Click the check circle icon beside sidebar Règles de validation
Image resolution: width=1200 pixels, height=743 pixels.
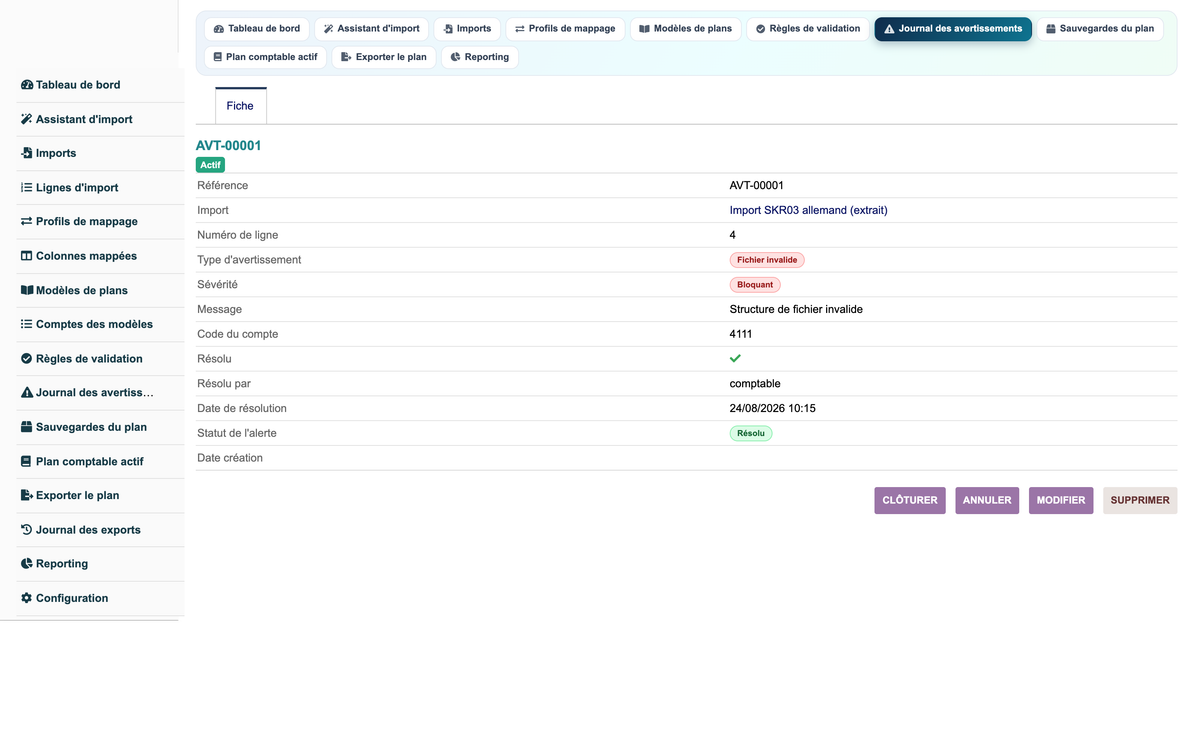[x=27, y=358]
